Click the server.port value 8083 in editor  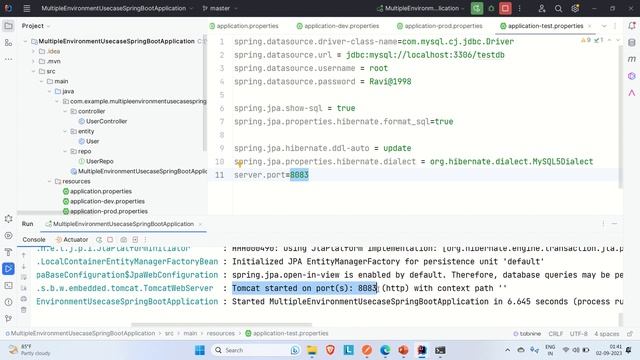(x=299, y=175)
